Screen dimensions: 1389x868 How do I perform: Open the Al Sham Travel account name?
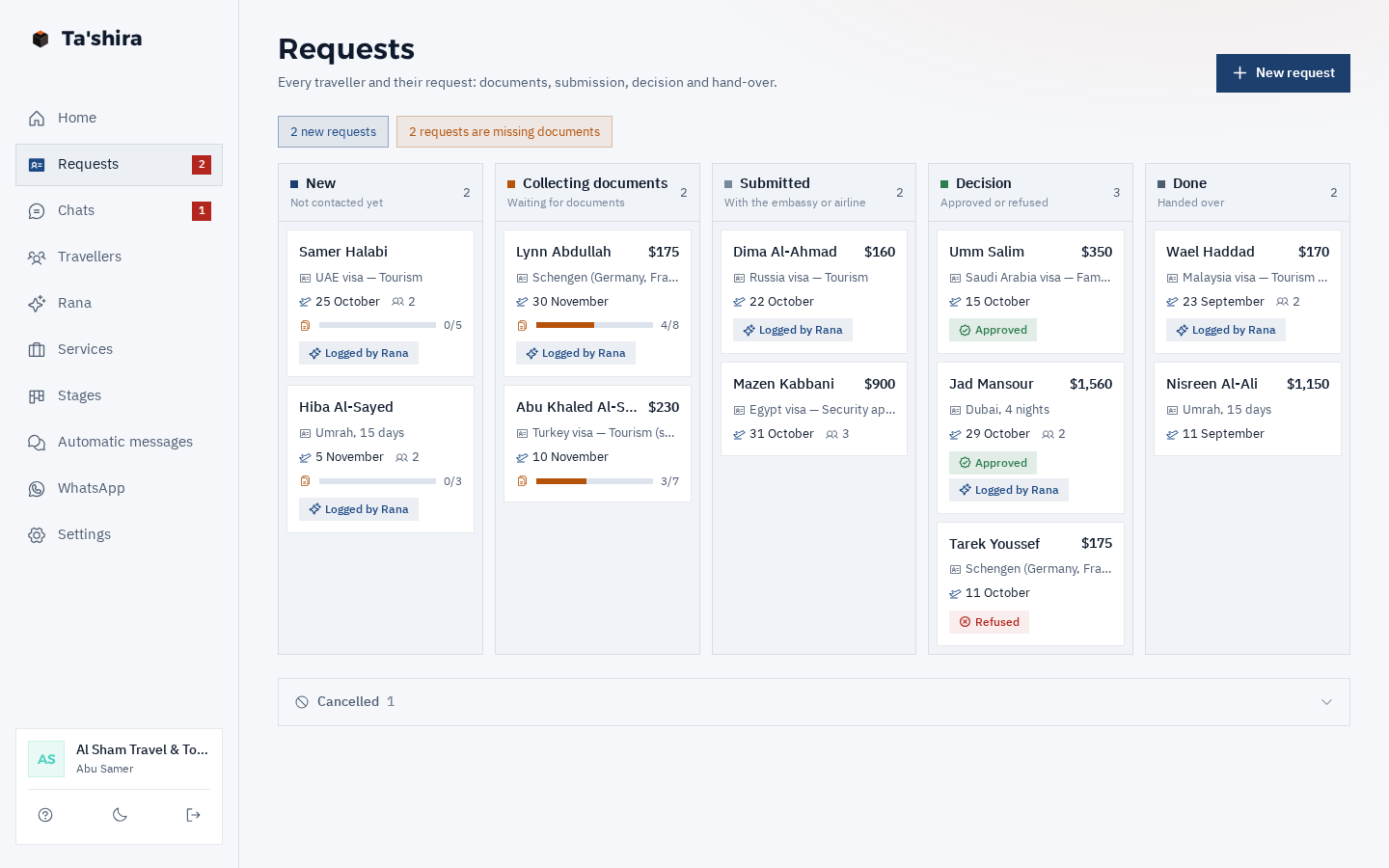pos(143,749)
